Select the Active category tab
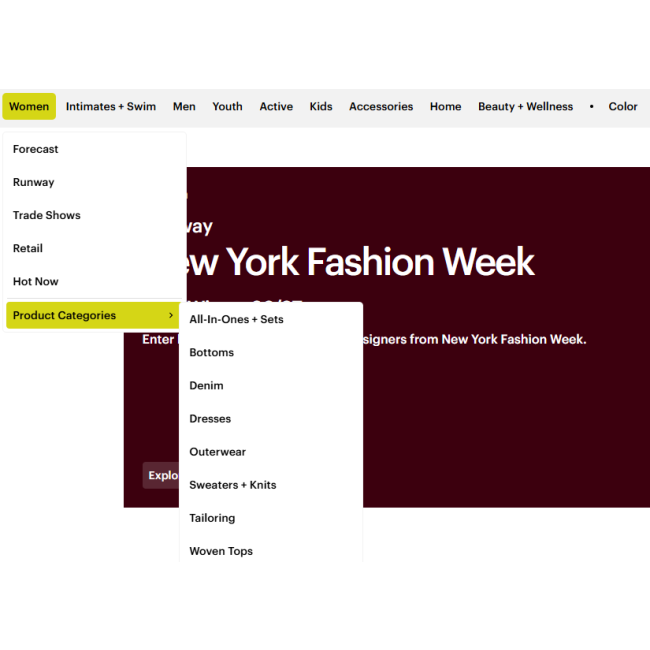The width and height of the screenshot is (650, 650). [276, 107]
